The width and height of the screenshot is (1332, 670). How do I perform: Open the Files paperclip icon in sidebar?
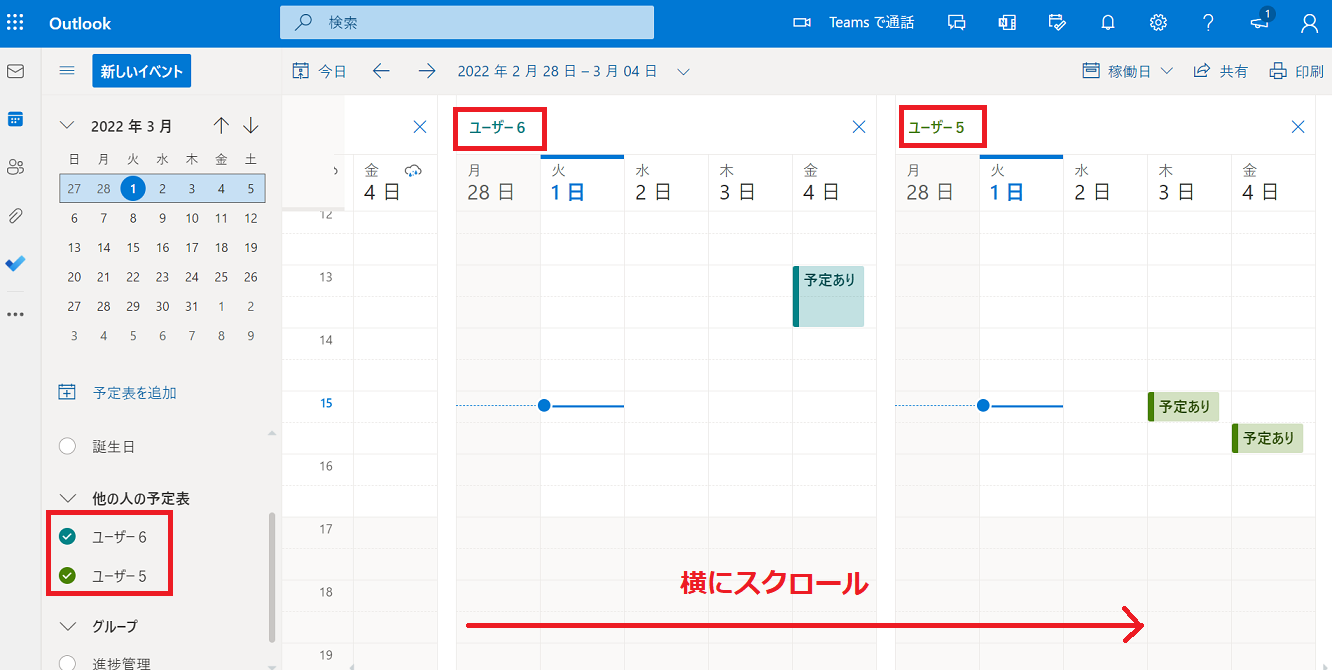click(15, 215)
